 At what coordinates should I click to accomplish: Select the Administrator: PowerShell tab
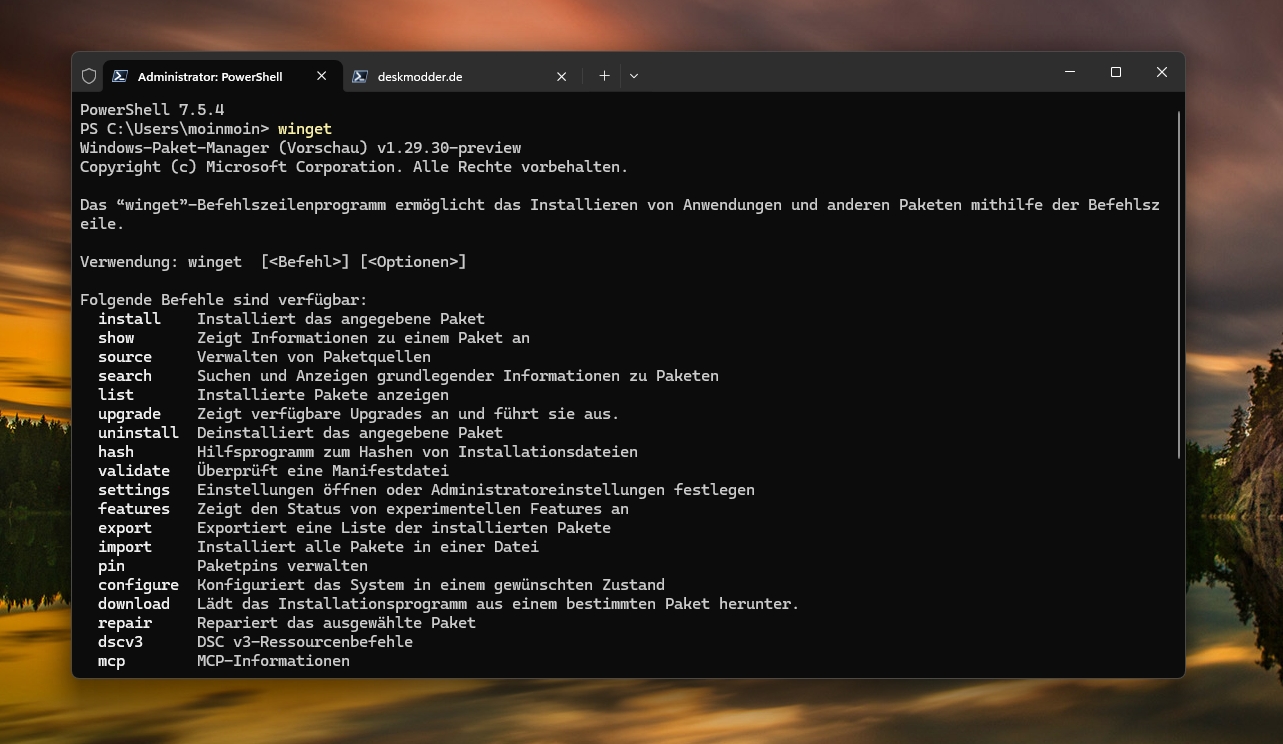coord(210,77)
